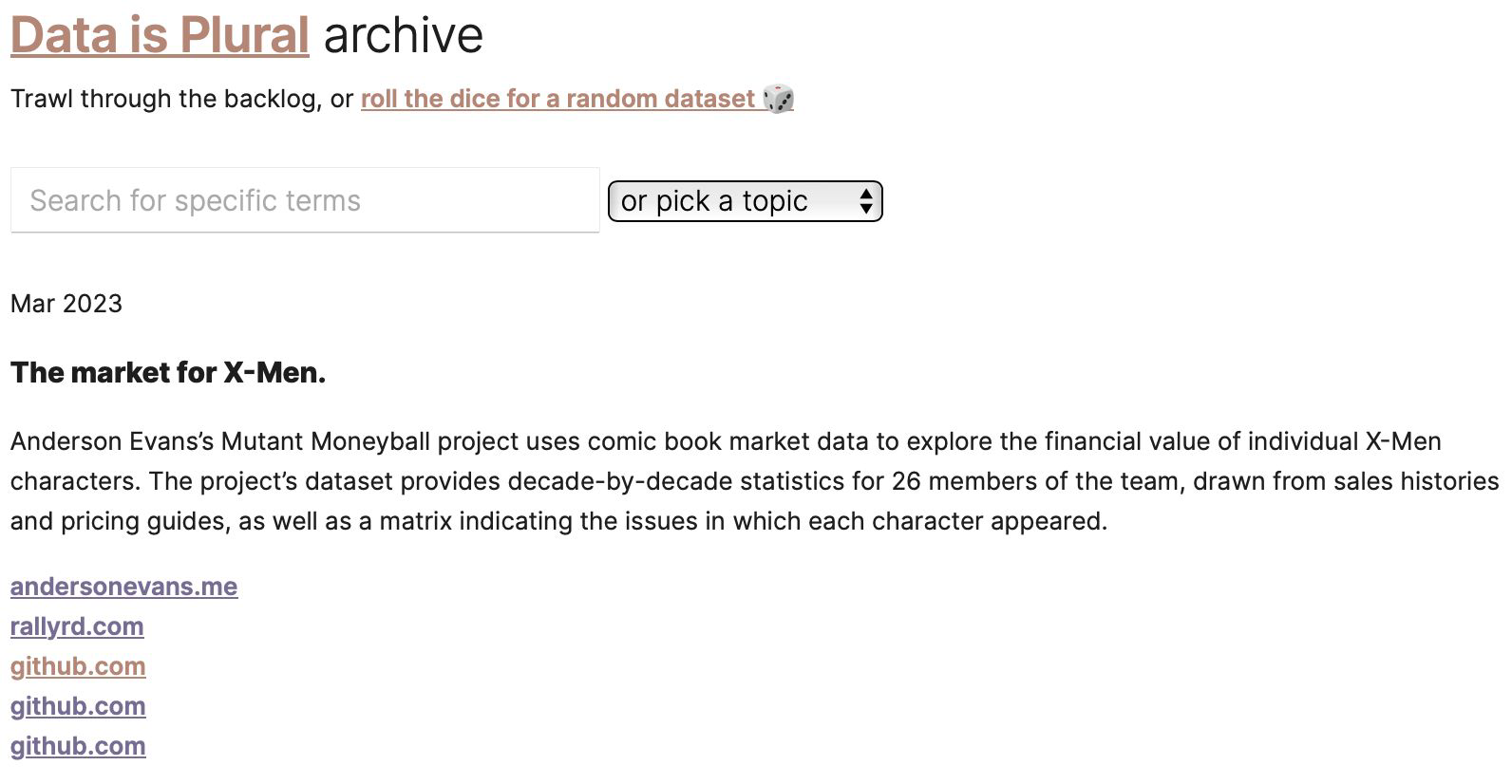
Task: Click 'The market for X-Men.' heading
Action: (x=168, y=373)
